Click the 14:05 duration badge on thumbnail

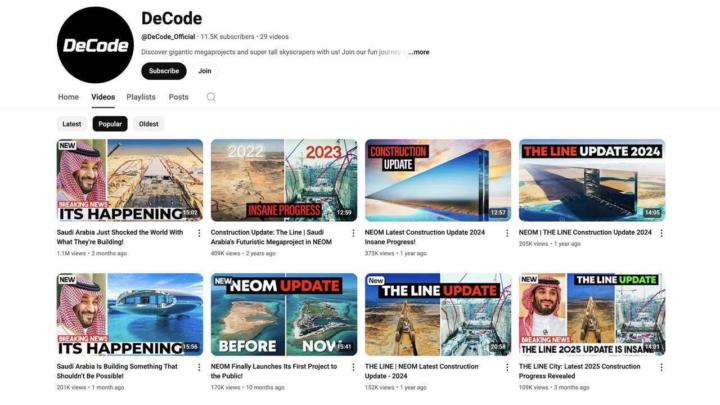coord(652,213)
